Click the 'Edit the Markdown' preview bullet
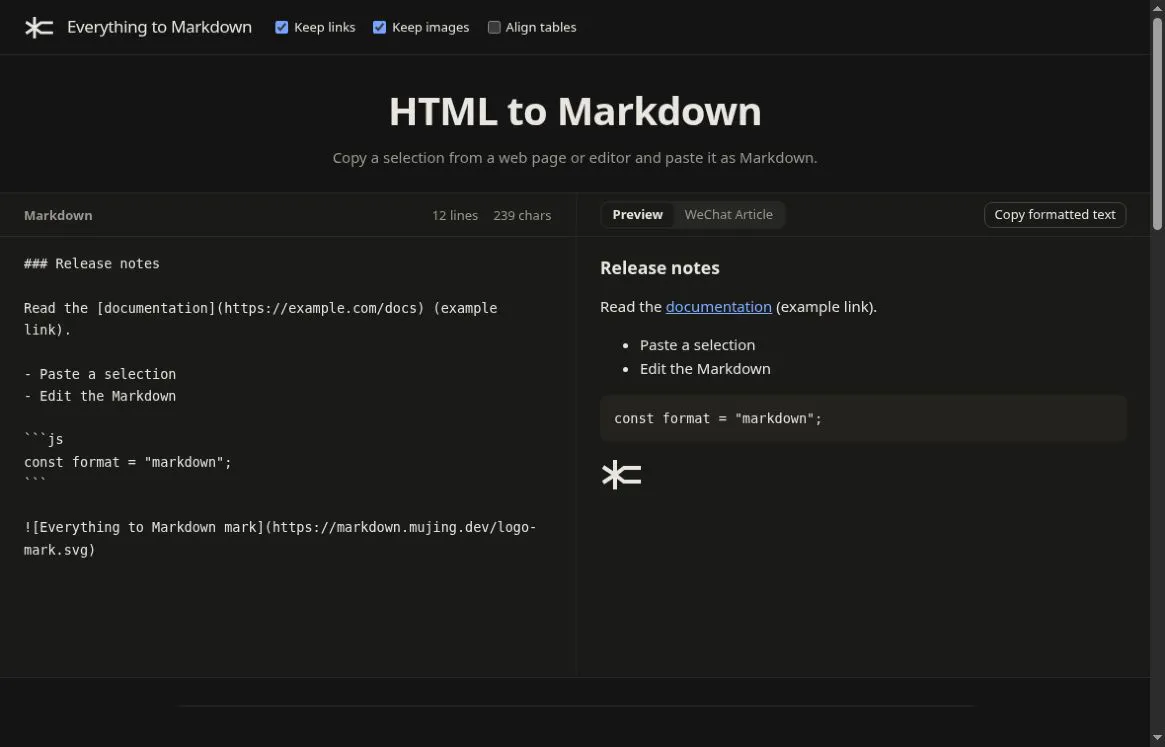The height and width of the screenshot is (747, 1165). pos(705,369)
